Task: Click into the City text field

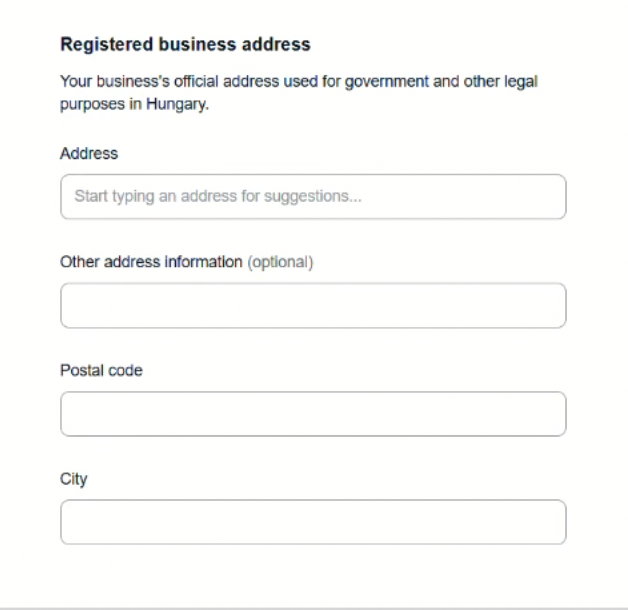Action: (313, 522)
